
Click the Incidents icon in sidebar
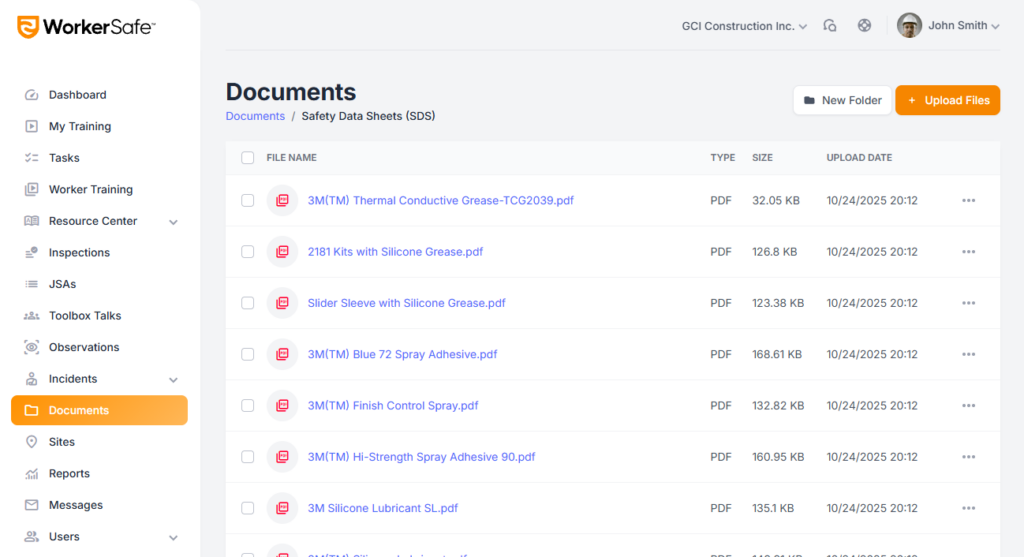pos(31,379)
